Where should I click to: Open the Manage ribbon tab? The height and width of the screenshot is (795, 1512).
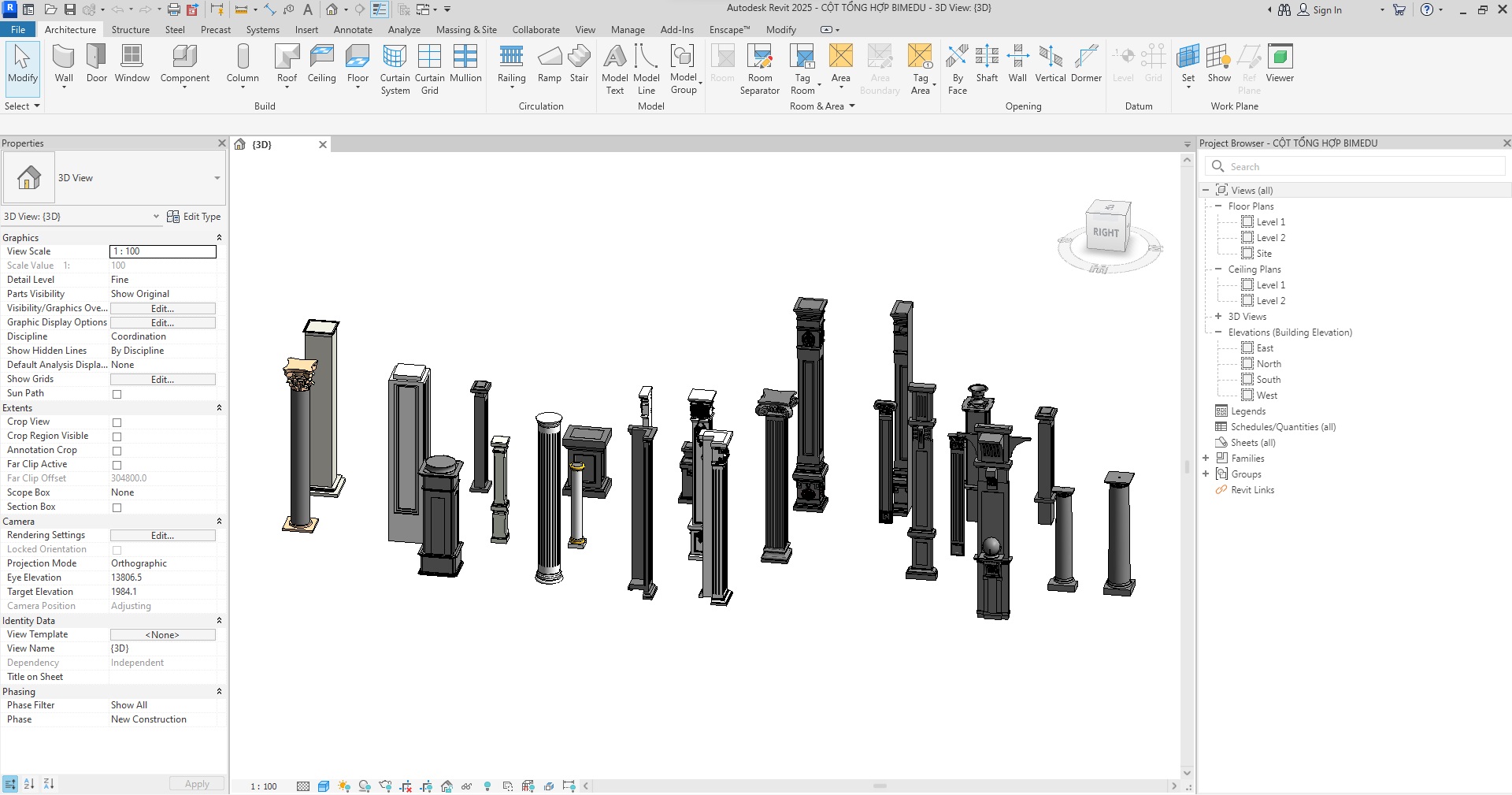point(628,30)
